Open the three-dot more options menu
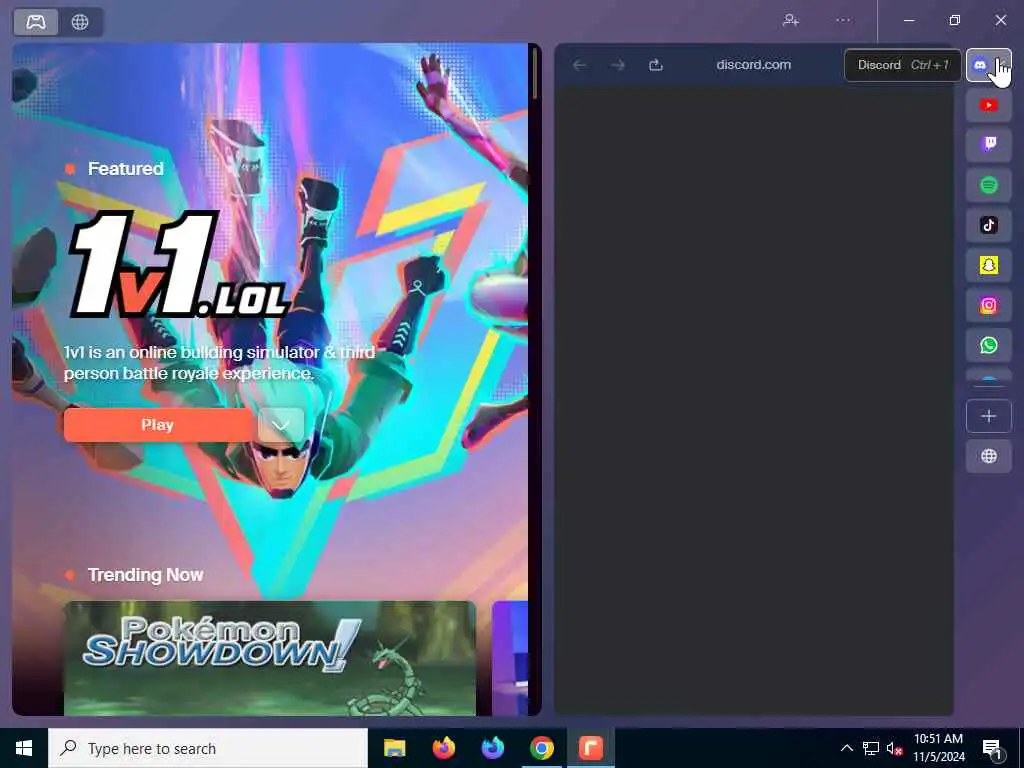This screenshot has width=1024, height=768. click(x=843, y=20)
